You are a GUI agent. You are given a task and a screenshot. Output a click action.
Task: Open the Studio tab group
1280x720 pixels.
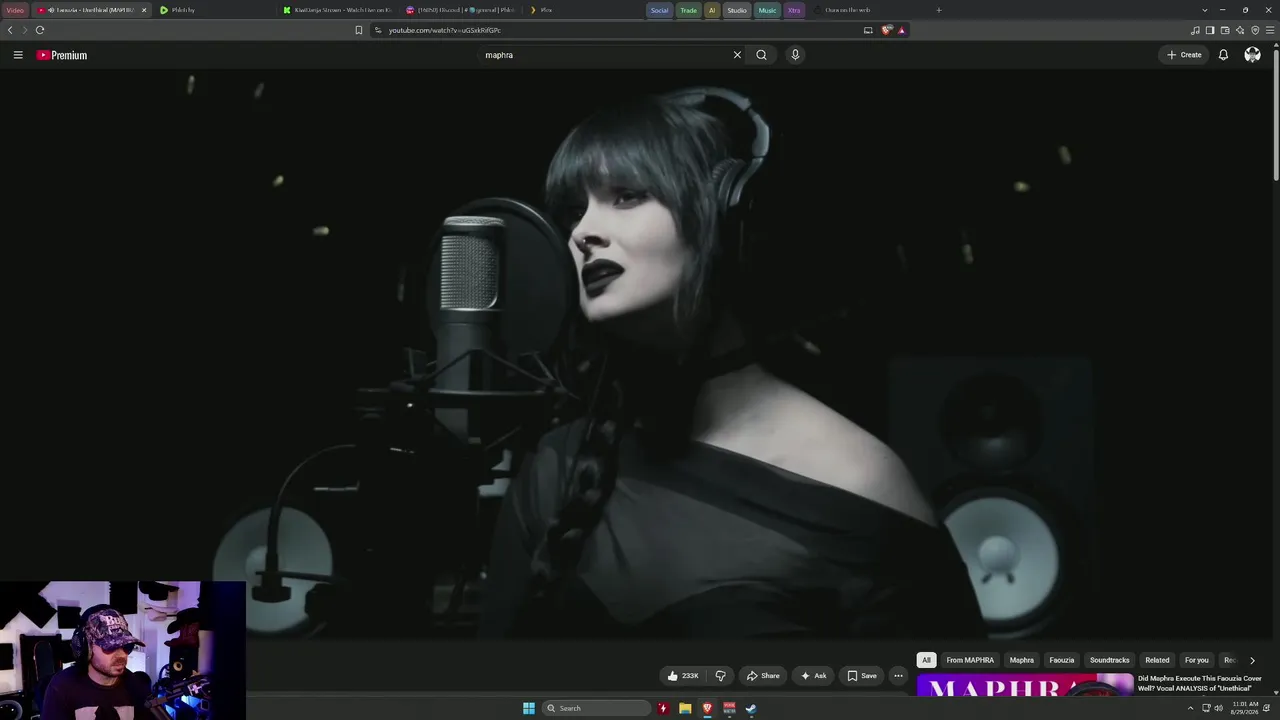point(737,10)
